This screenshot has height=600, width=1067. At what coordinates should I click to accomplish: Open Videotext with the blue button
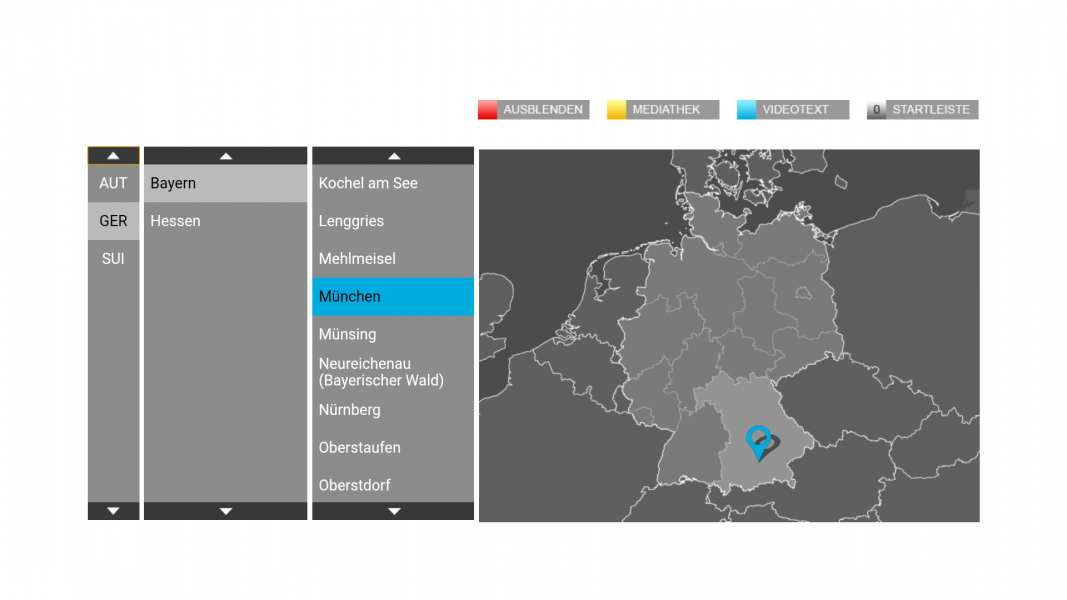pos(793,110)
